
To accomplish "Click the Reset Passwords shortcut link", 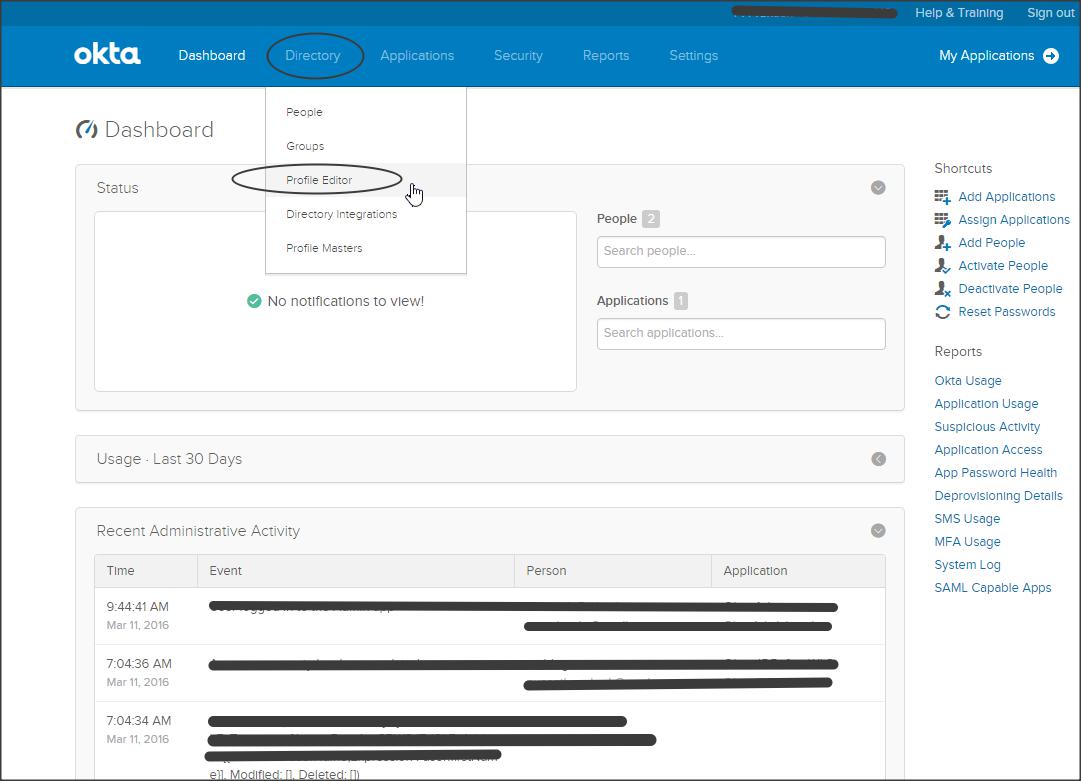I will point(1007,312).
